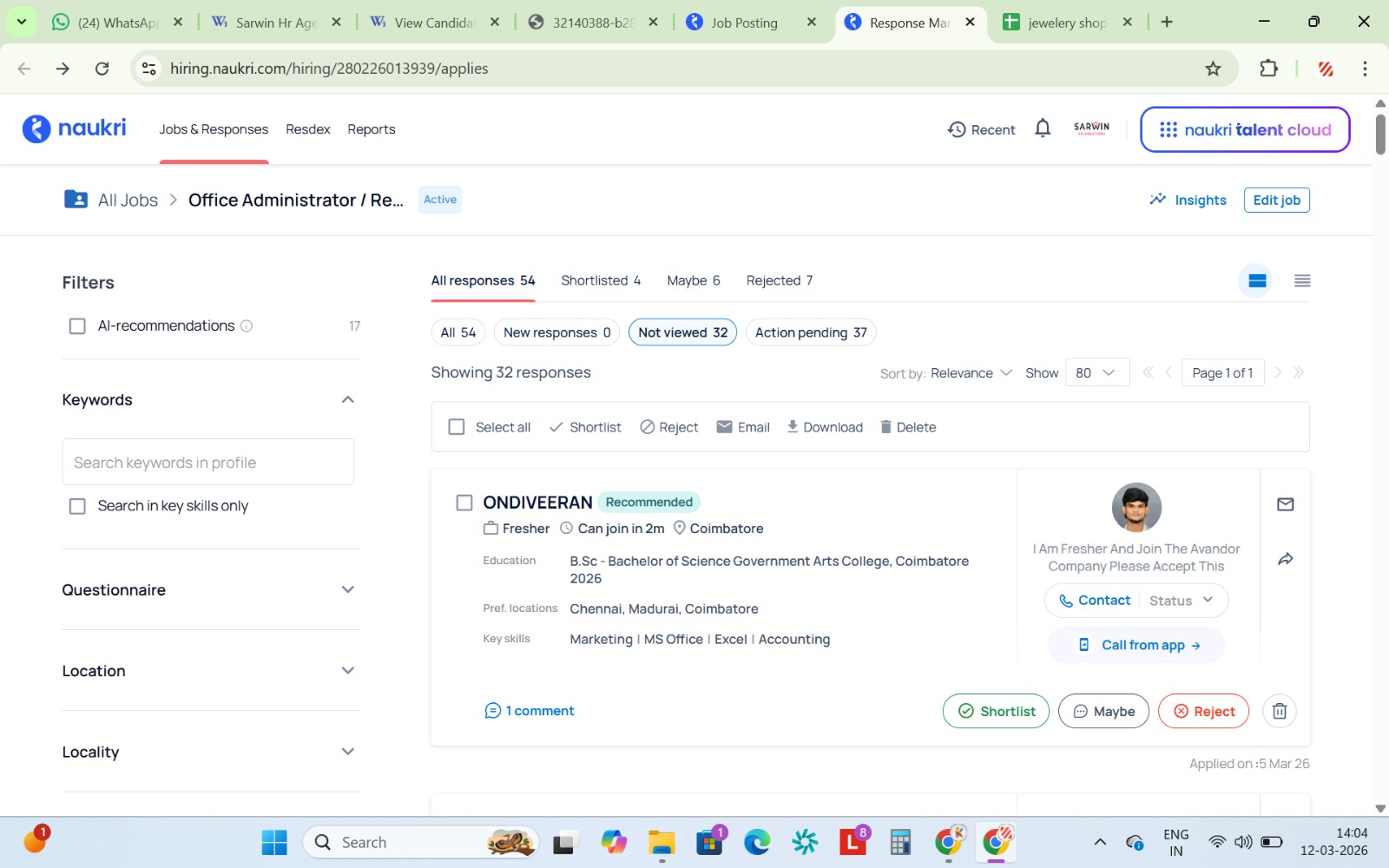Image resolution: width=1389 pixels, height=868 pixels.
Task: Switch to compact list view icon
Action: [x=1301, y=280]
